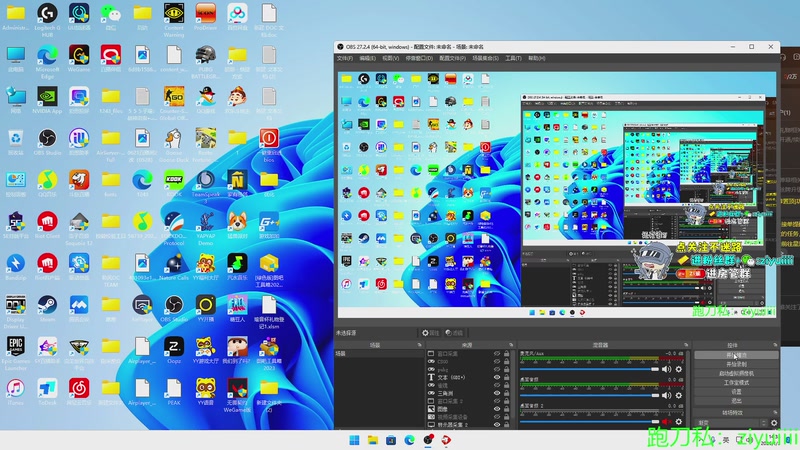Open the 配置文件(P) profile menu

pos(453,58)
